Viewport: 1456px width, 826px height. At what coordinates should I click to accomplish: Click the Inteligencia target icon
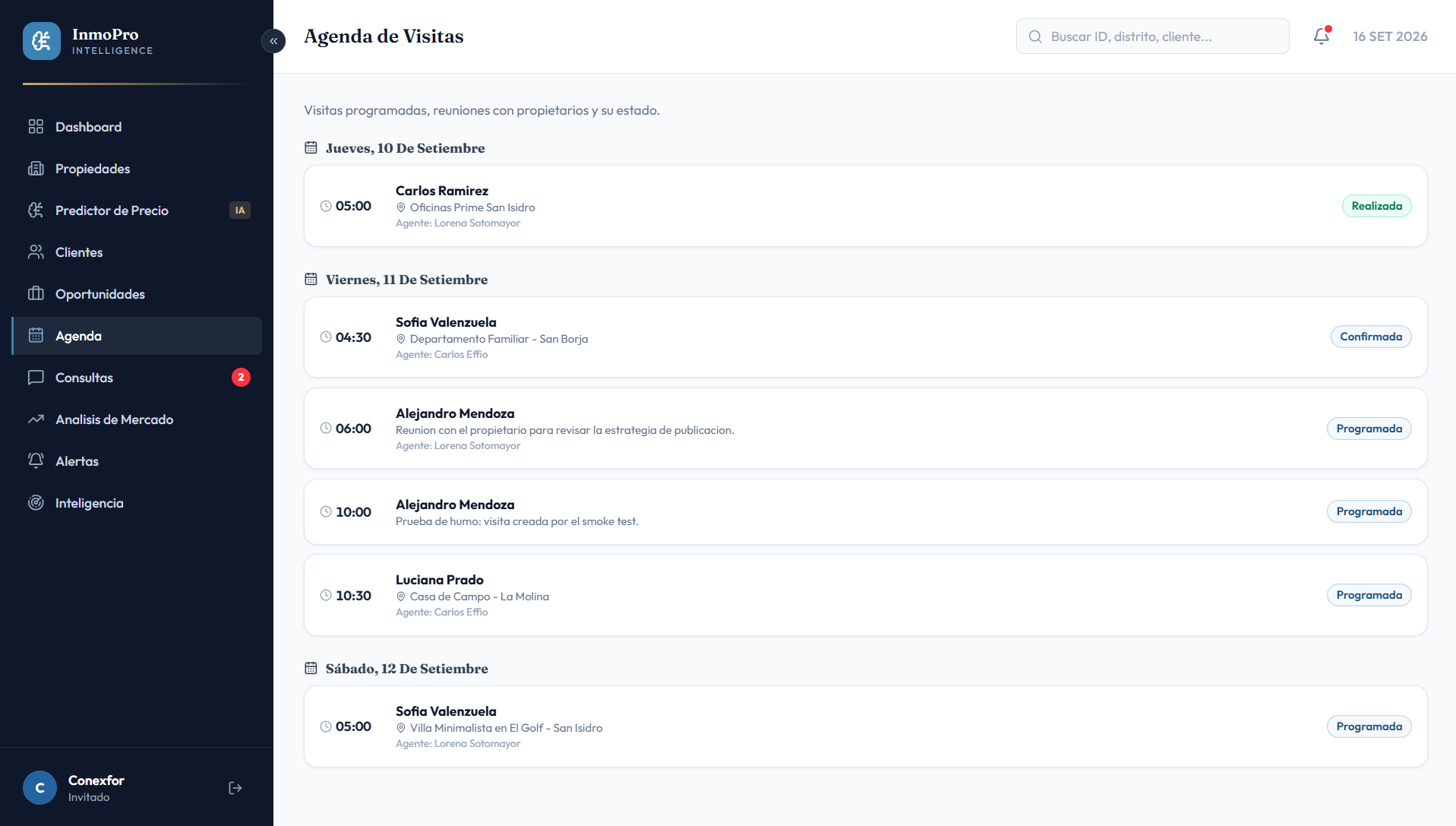(36, 502)
